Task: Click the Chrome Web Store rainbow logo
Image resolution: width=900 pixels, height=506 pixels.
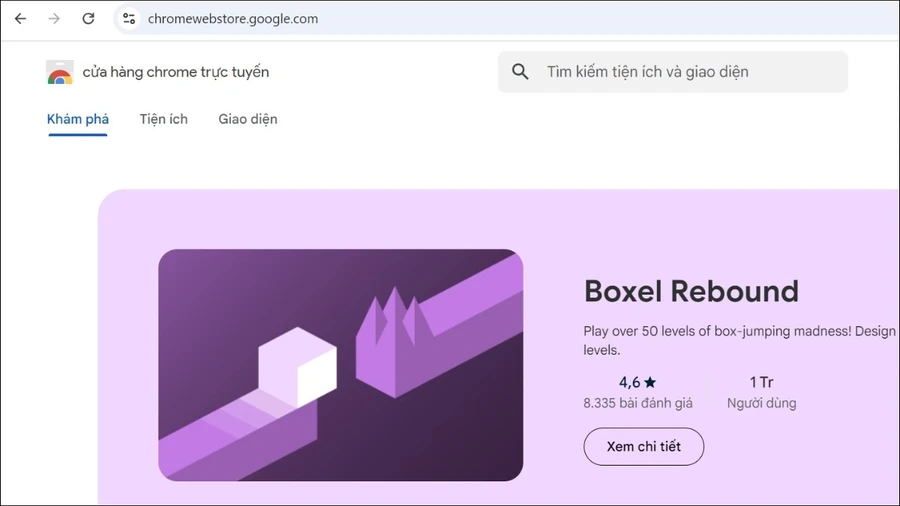Action: [60, 73]
